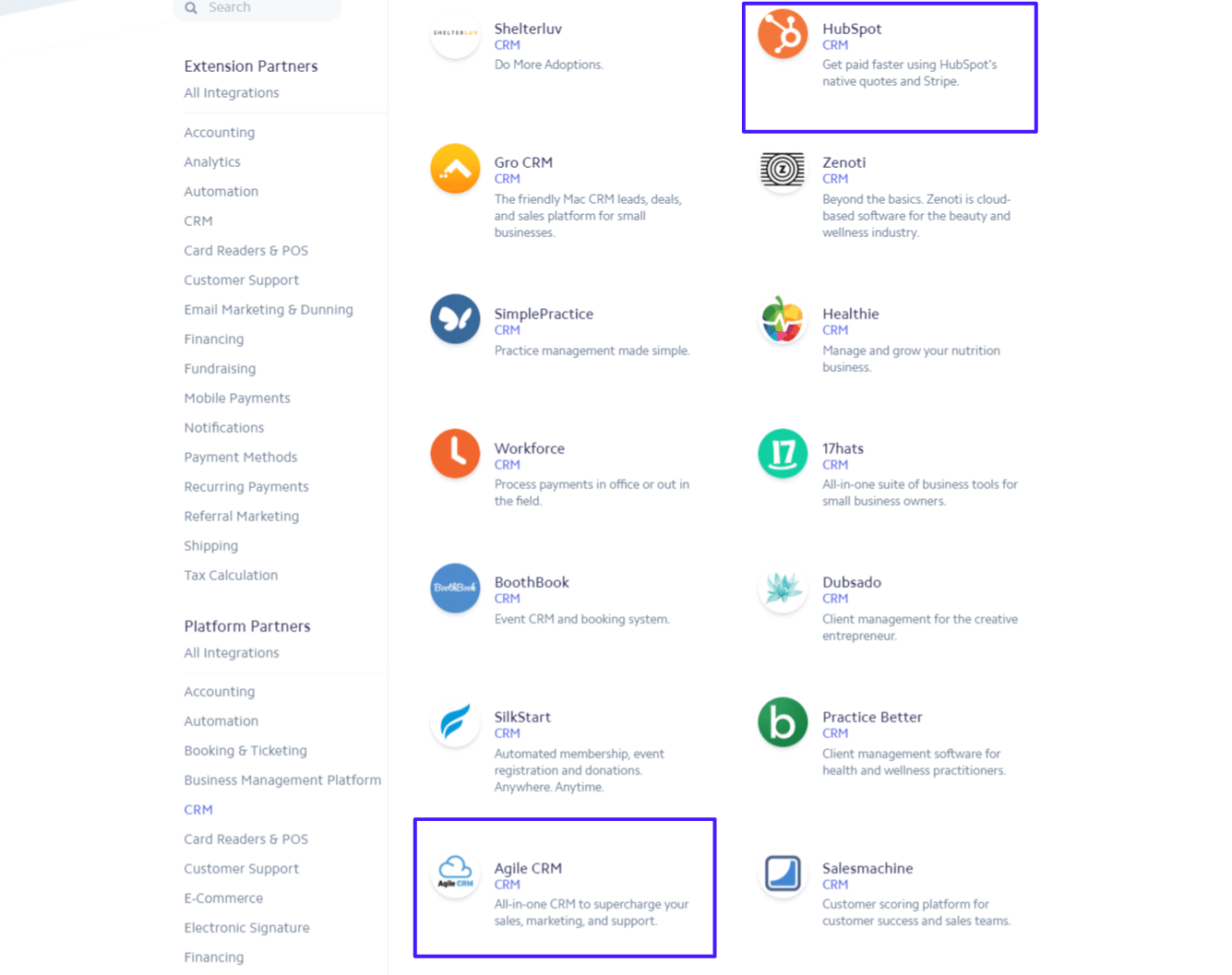Screen dimensions: 1232x975
Task: Open the Practice Better integration title
Action: coord(872,717)
